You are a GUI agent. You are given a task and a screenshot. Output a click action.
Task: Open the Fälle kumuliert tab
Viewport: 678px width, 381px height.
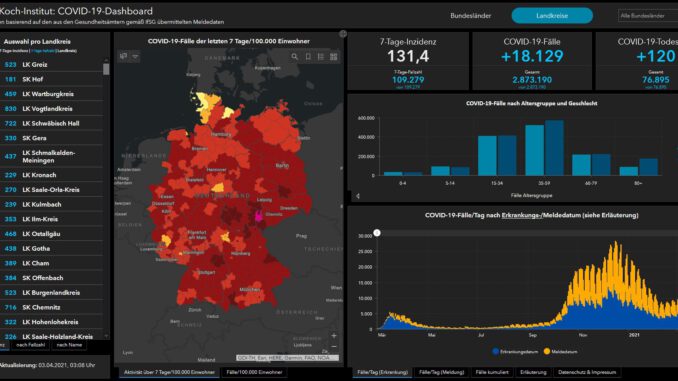click(492, 372)
